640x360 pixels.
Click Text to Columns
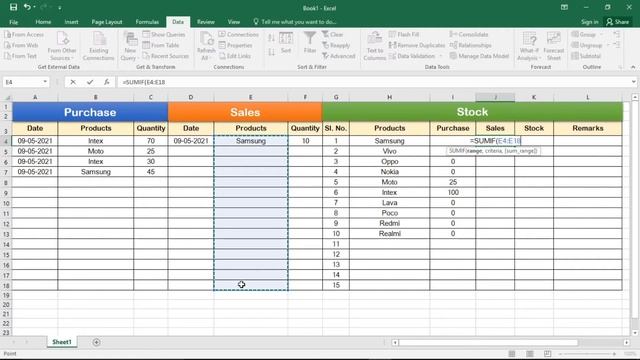point(374,46)
